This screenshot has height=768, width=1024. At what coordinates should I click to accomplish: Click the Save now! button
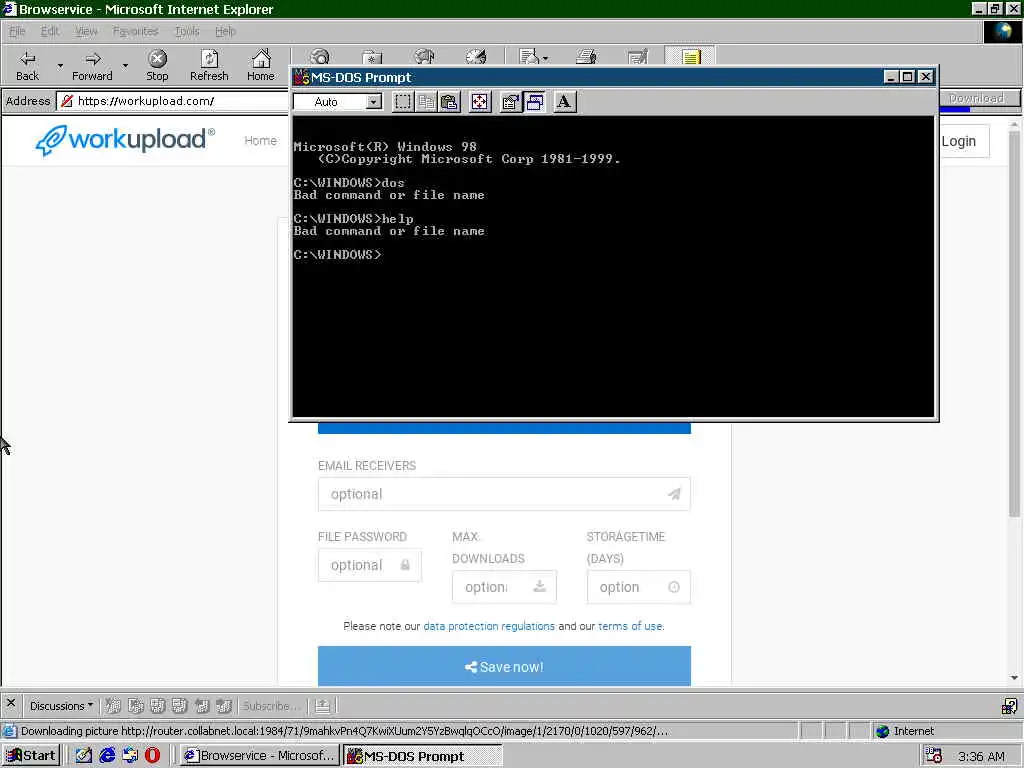click(504, 666)
